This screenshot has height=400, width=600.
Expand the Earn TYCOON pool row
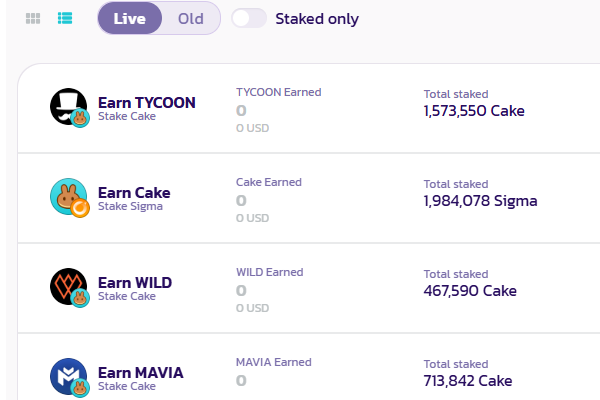146,102
